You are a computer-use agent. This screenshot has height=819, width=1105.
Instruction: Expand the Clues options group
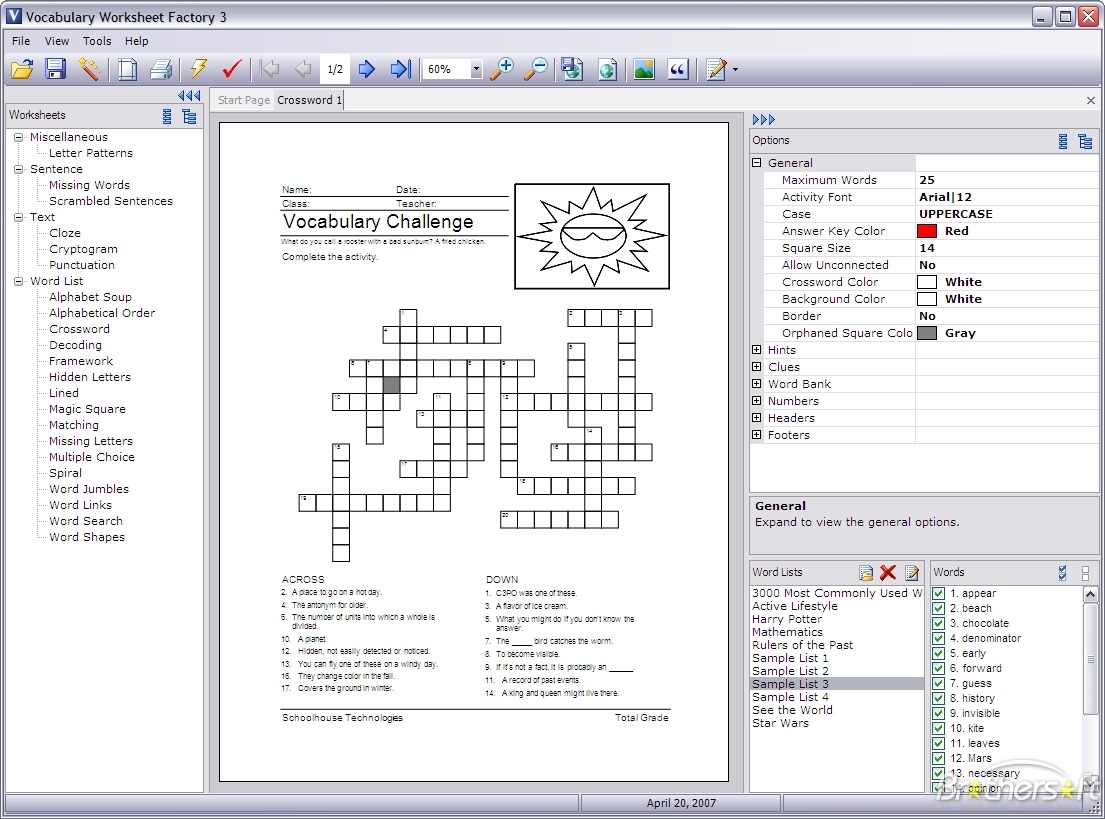757,367
